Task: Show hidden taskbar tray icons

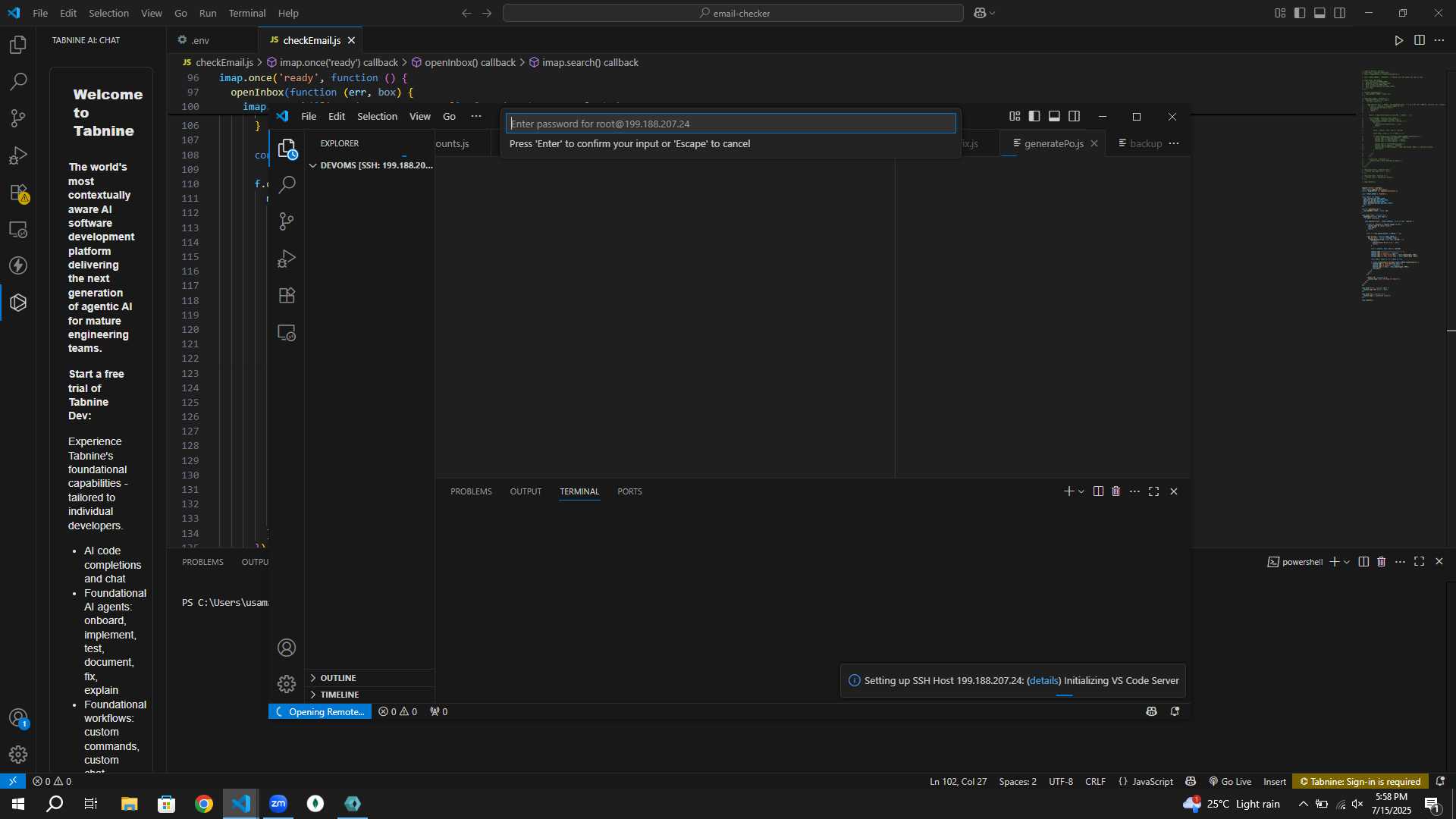Action: (1303, 804)
